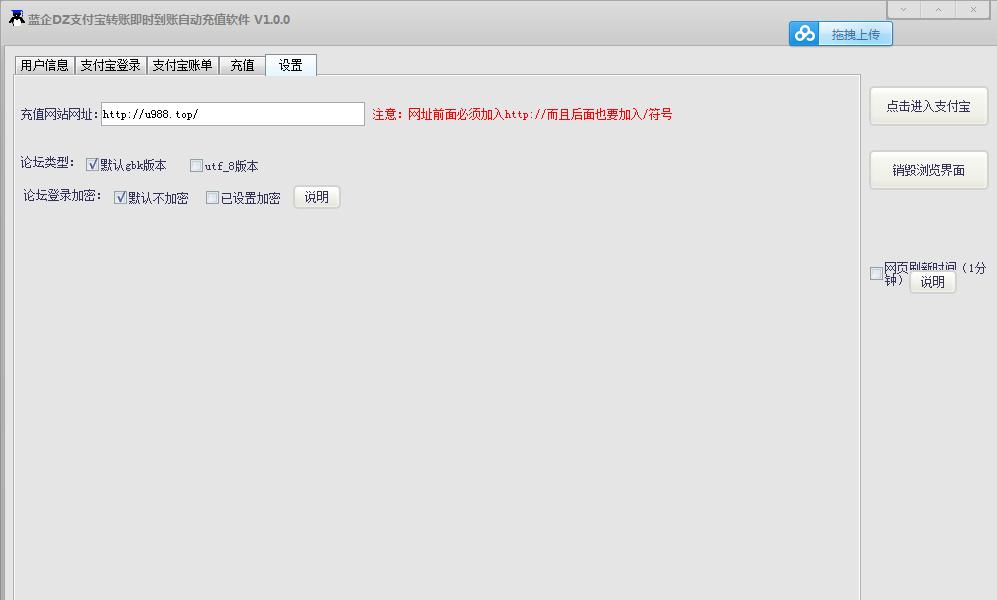Screen dimensions: 997x600
Task: Toggle the 默认gbk版本 checkbox
Action: point(92,165)
